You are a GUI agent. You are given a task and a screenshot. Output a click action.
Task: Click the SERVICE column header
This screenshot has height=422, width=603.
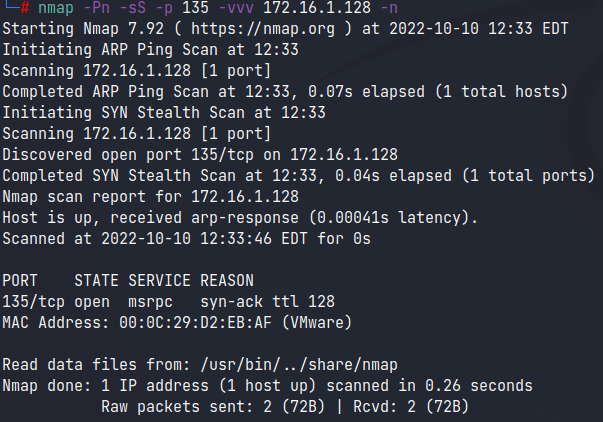159,280
